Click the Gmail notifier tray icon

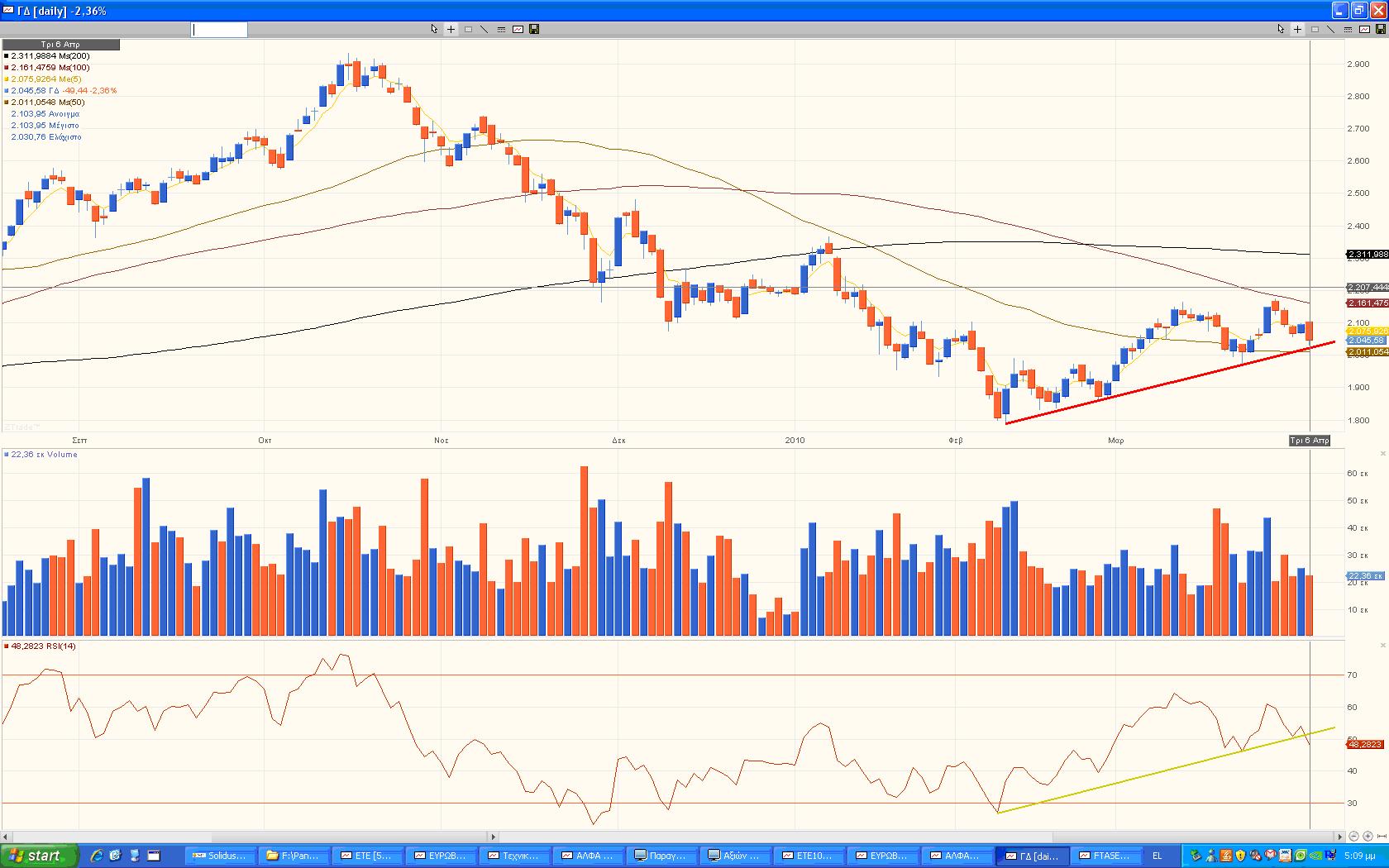(1270, 855)
